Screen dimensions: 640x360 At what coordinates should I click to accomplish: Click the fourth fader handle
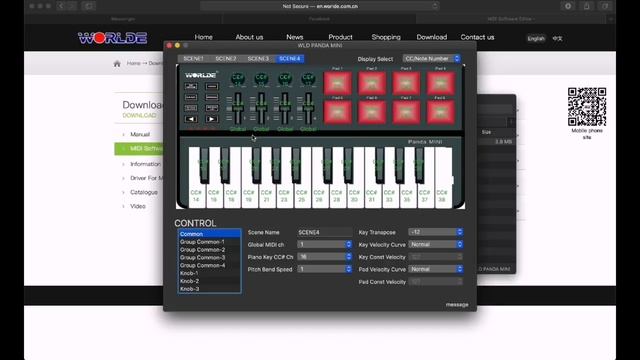click(308, 108)
